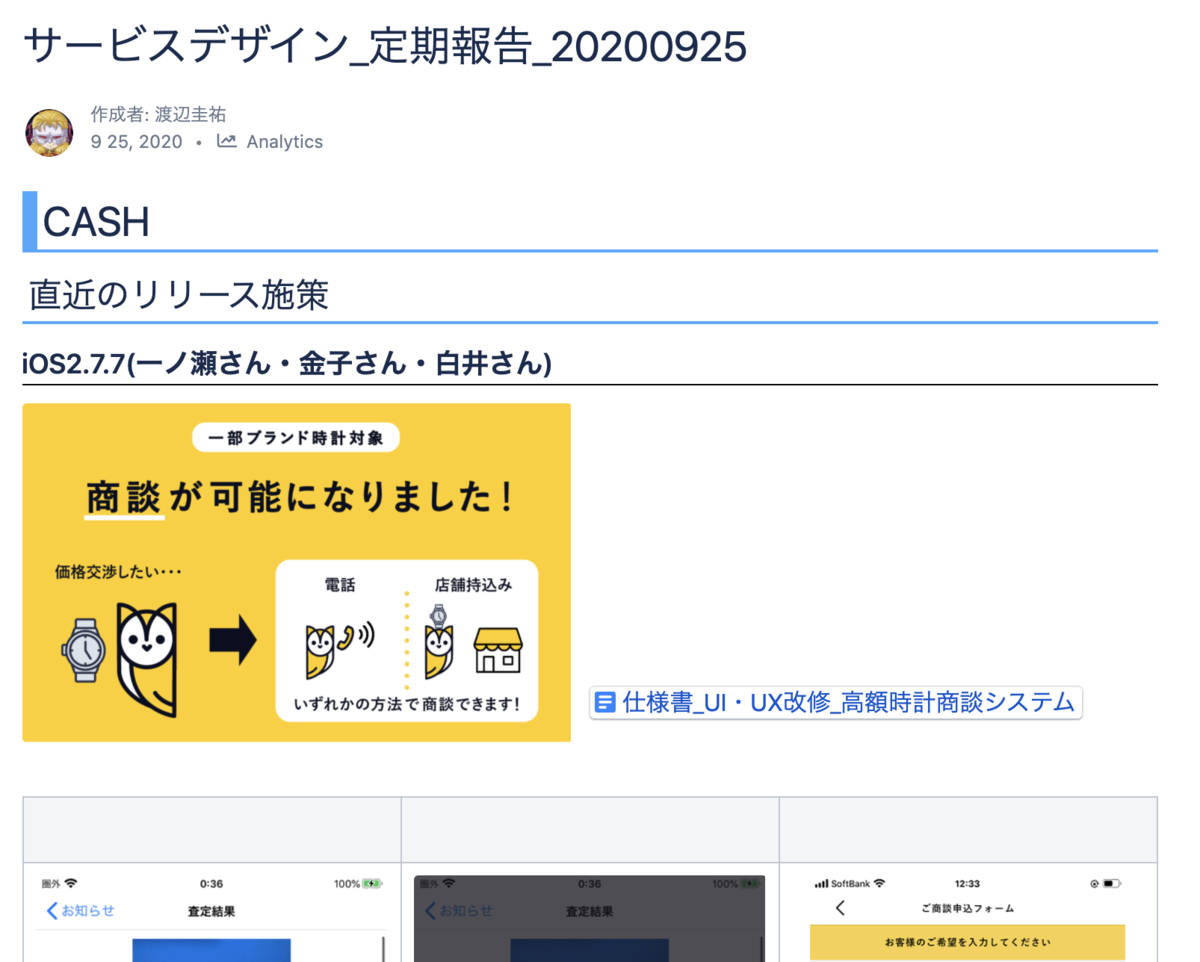Click the black arrow in banner
Image resolution: width=1200 pixels, height=962 pixels.
(x=233, y=642)
